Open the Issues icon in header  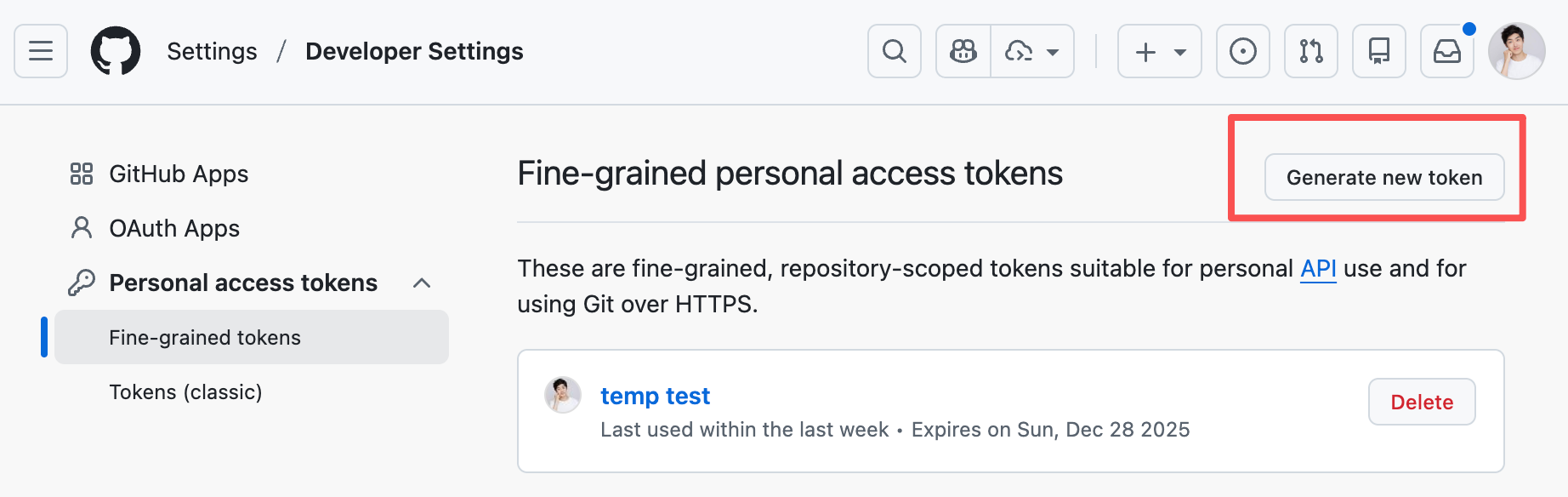coord(1242,51)
